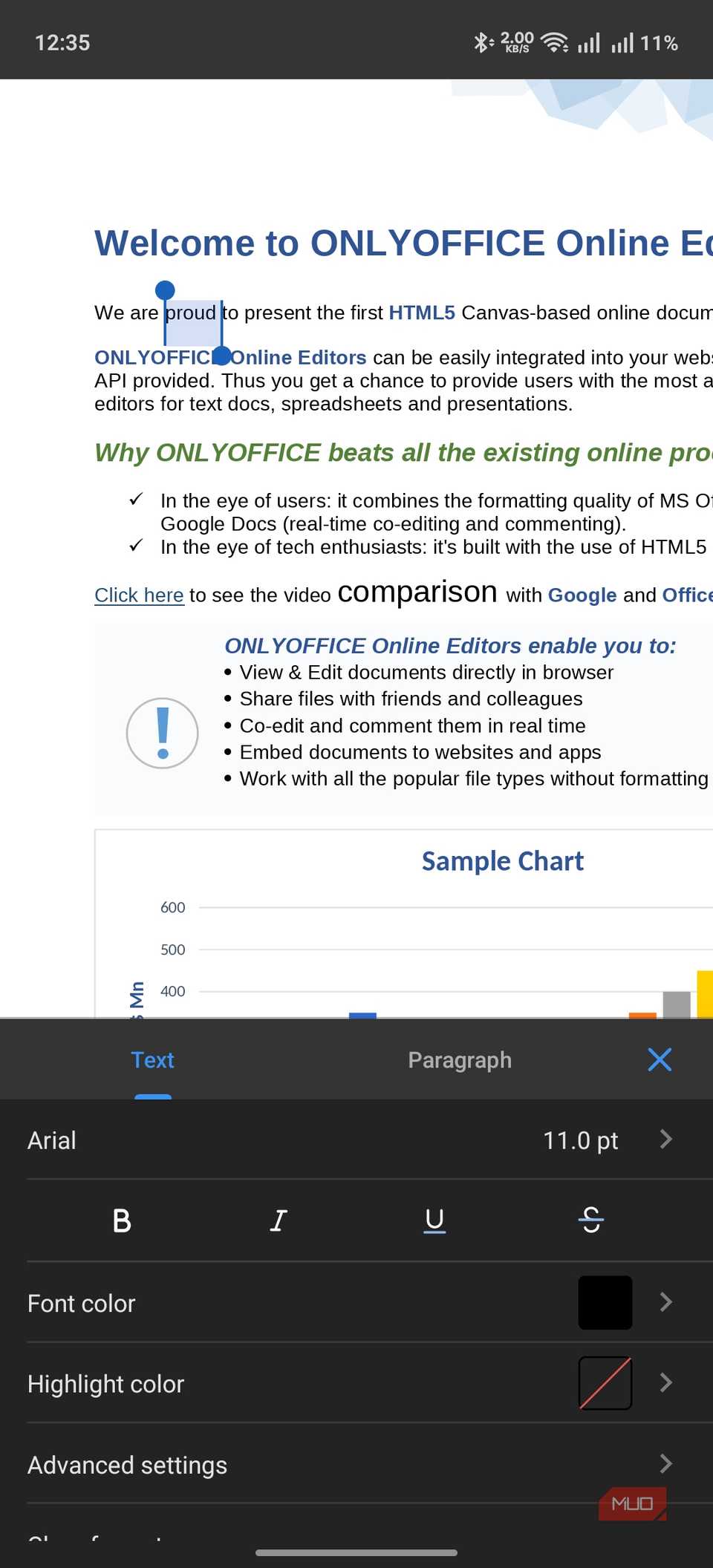Tap first checkmark bullet 'In the eye of users'

click(x=436, y=512)
